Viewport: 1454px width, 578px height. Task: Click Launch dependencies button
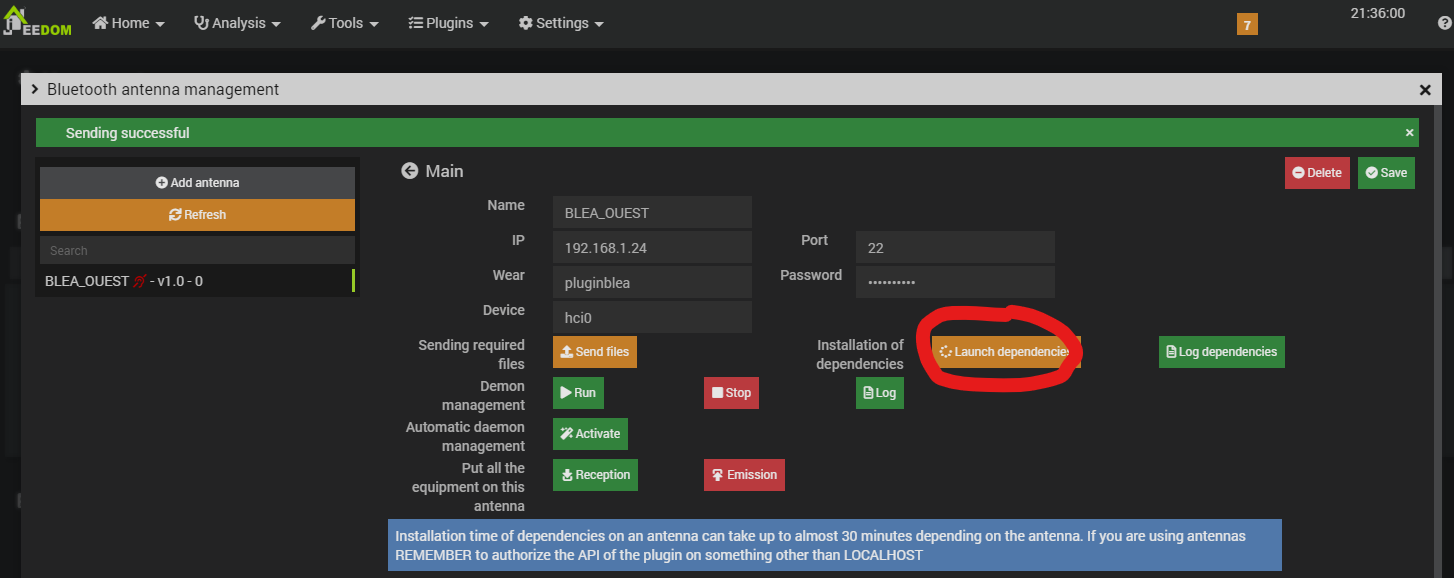click(x=1006, y=352)
